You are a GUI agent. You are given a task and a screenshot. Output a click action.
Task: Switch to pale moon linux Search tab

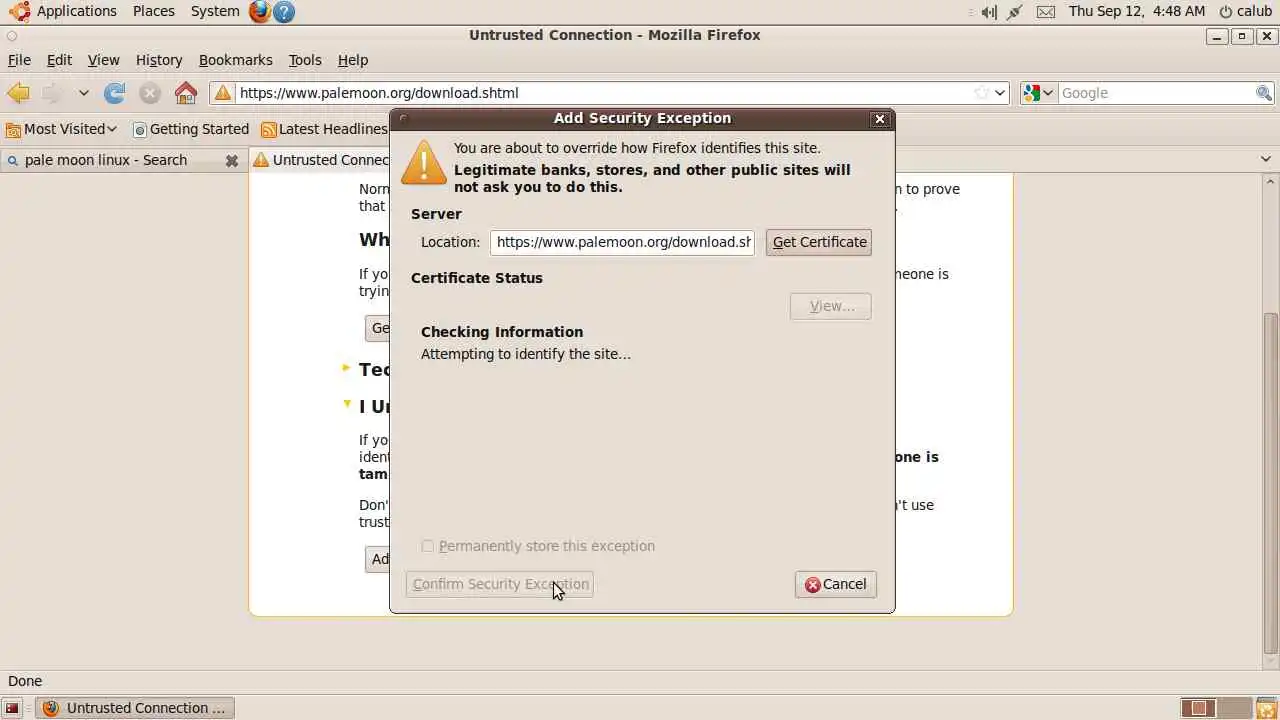[106, 160]
